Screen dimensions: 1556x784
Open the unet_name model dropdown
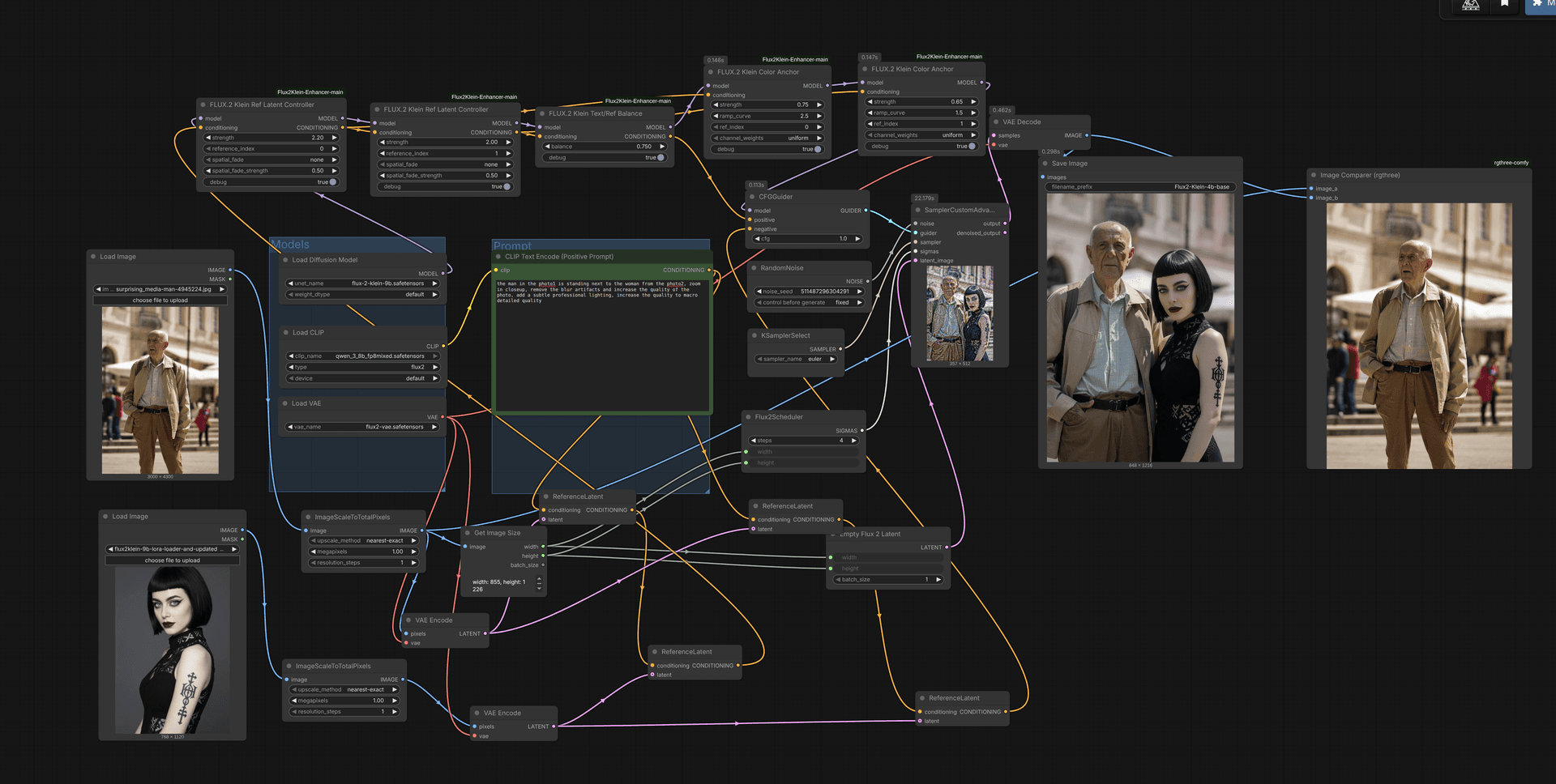[362, 283]
